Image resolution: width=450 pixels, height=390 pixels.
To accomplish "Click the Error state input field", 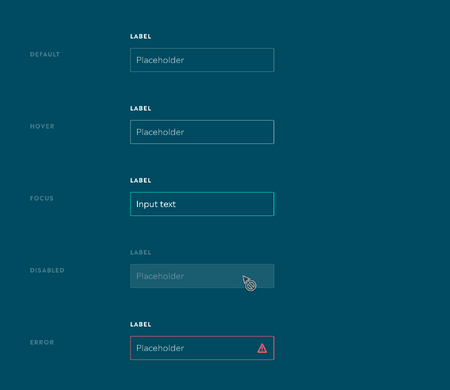I will (202, 348).
